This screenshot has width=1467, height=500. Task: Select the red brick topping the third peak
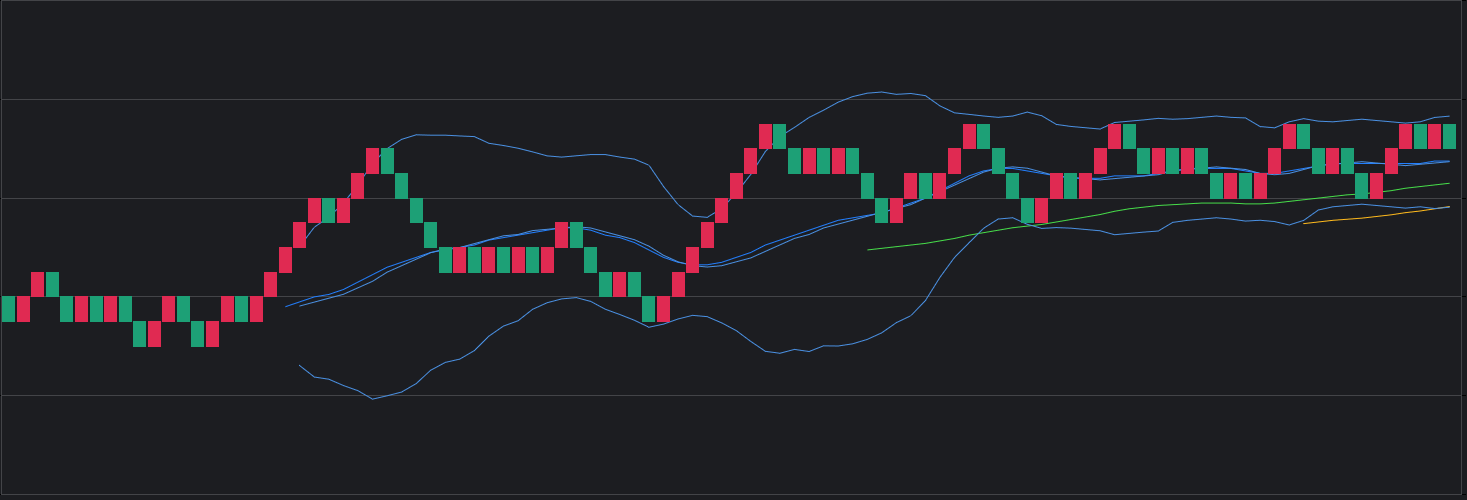[x=969, y=136]
